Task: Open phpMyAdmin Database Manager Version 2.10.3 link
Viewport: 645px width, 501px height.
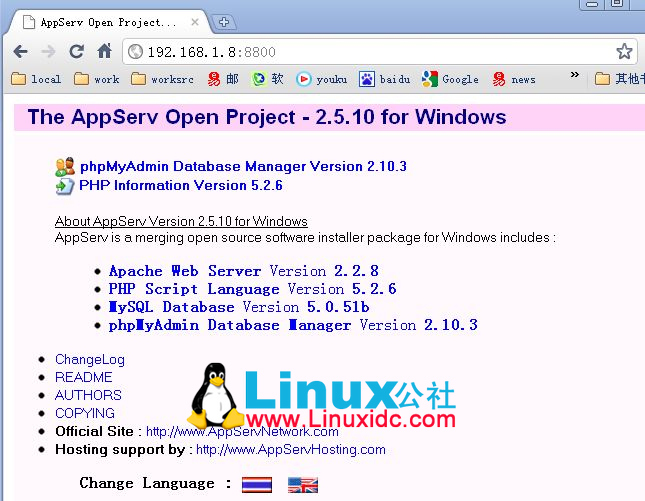Action: [x=243, y=166]
